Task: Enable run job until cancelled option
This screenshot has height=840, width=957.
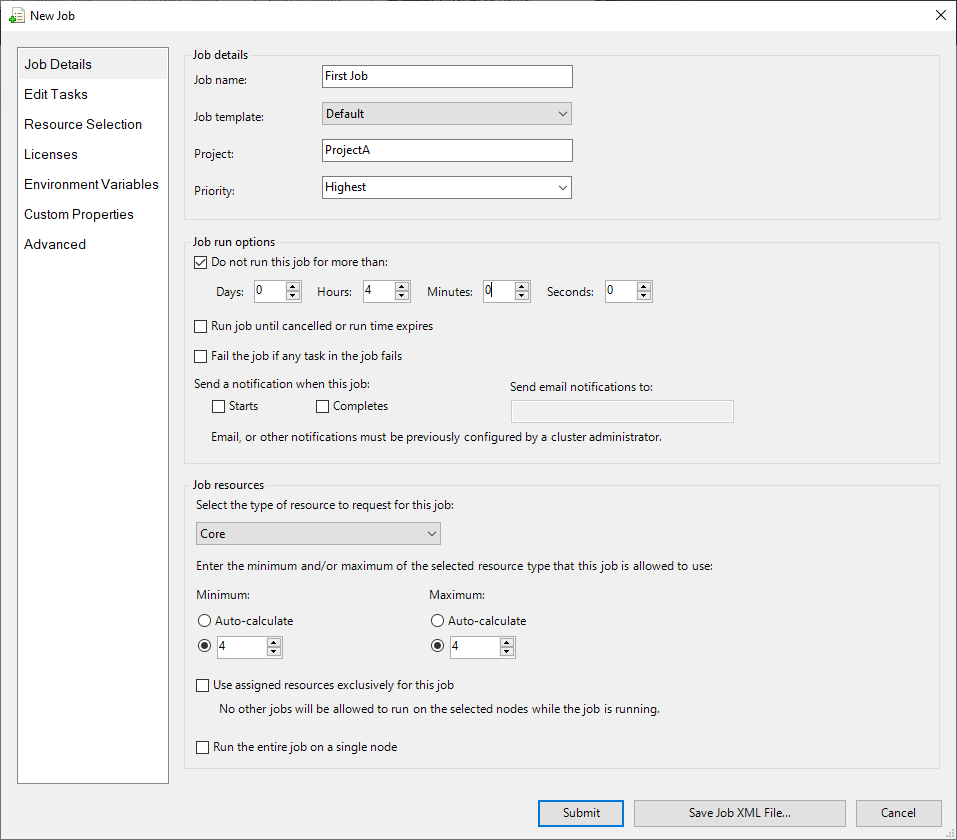Action: point(200,327)
